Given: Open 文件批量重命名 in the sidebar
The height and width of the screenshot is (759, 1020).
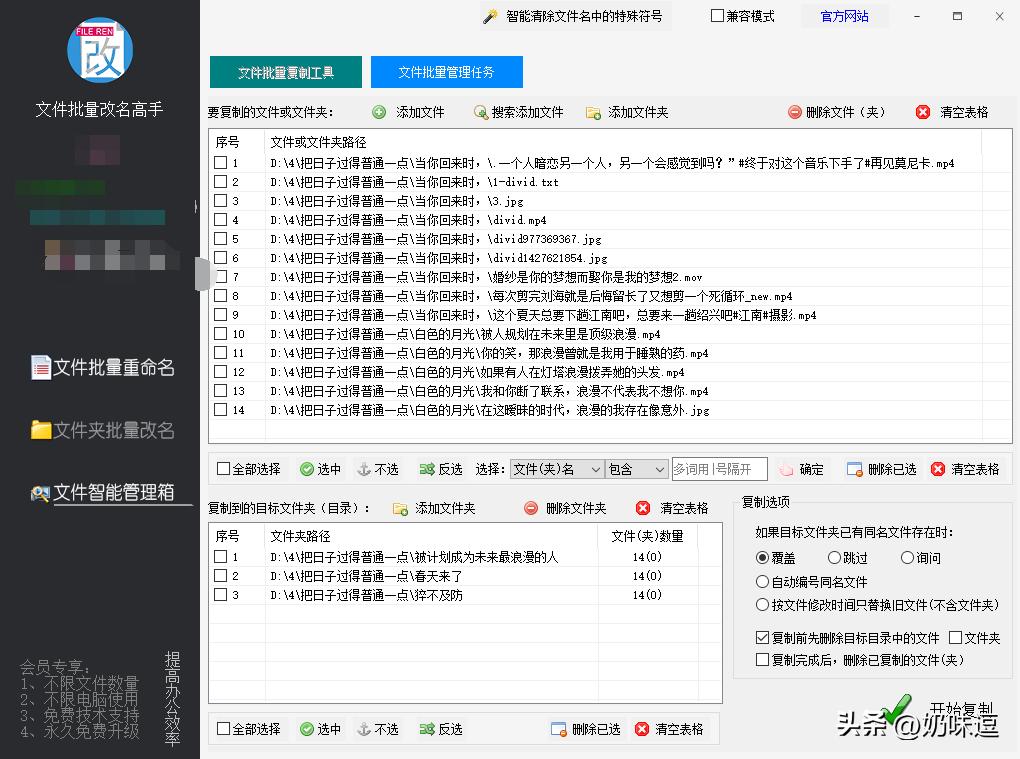Looking at the screenshot, I should tap(103, 368).
